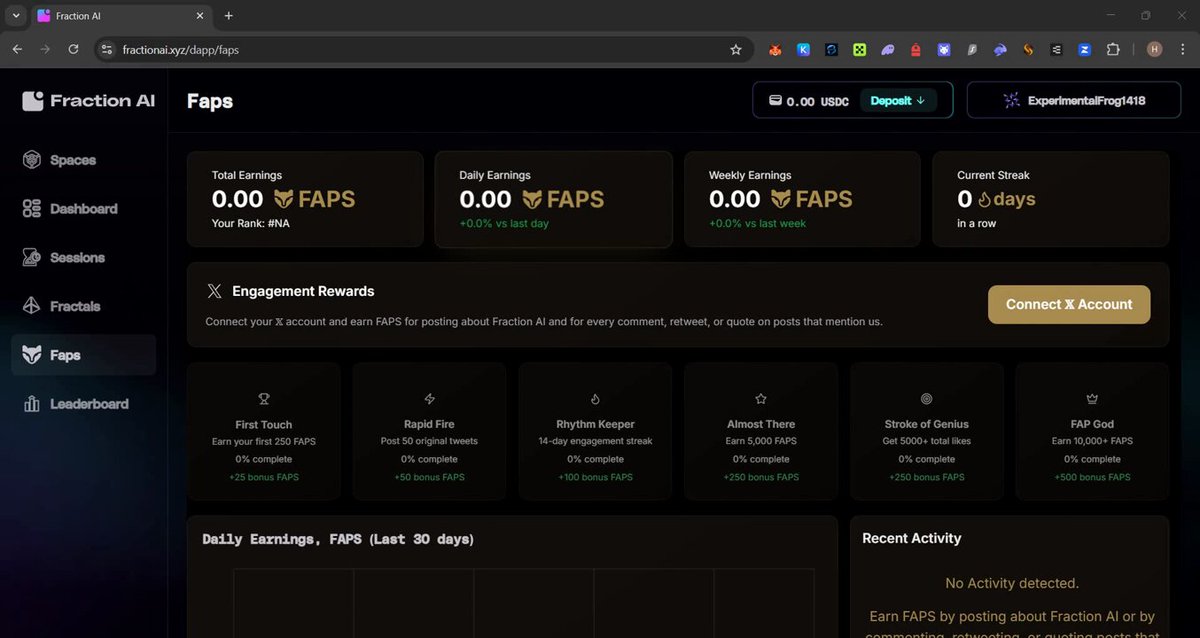The image size is (1200, 638).
Task: Click the Current Streak 0 days value
Action: (x=996, y=199)
